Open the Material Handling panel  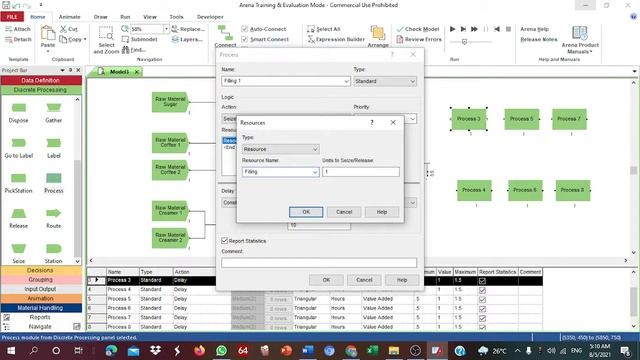tap(40, 308)
